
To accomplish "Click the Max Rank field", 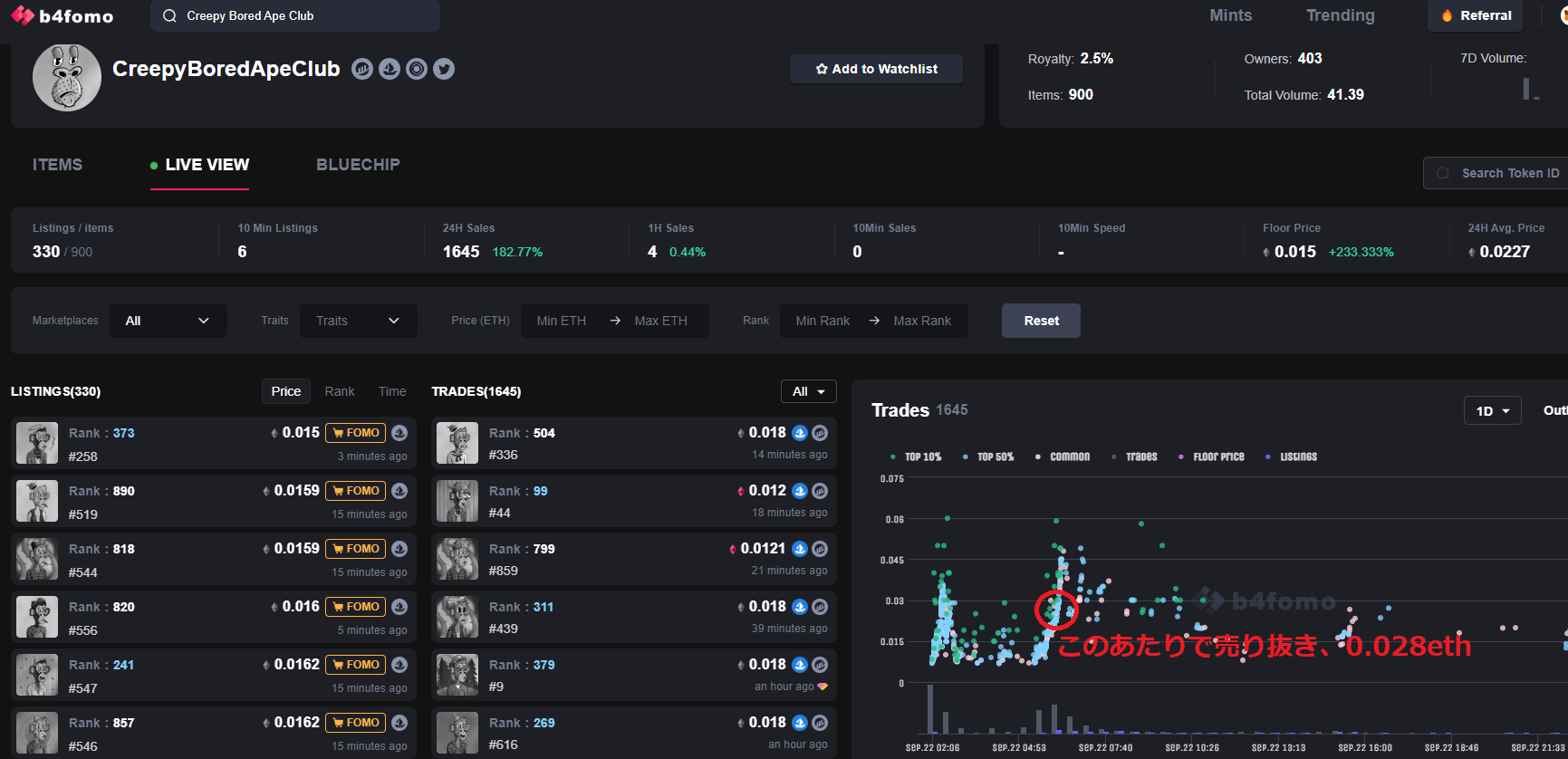I will pos(922,321).
